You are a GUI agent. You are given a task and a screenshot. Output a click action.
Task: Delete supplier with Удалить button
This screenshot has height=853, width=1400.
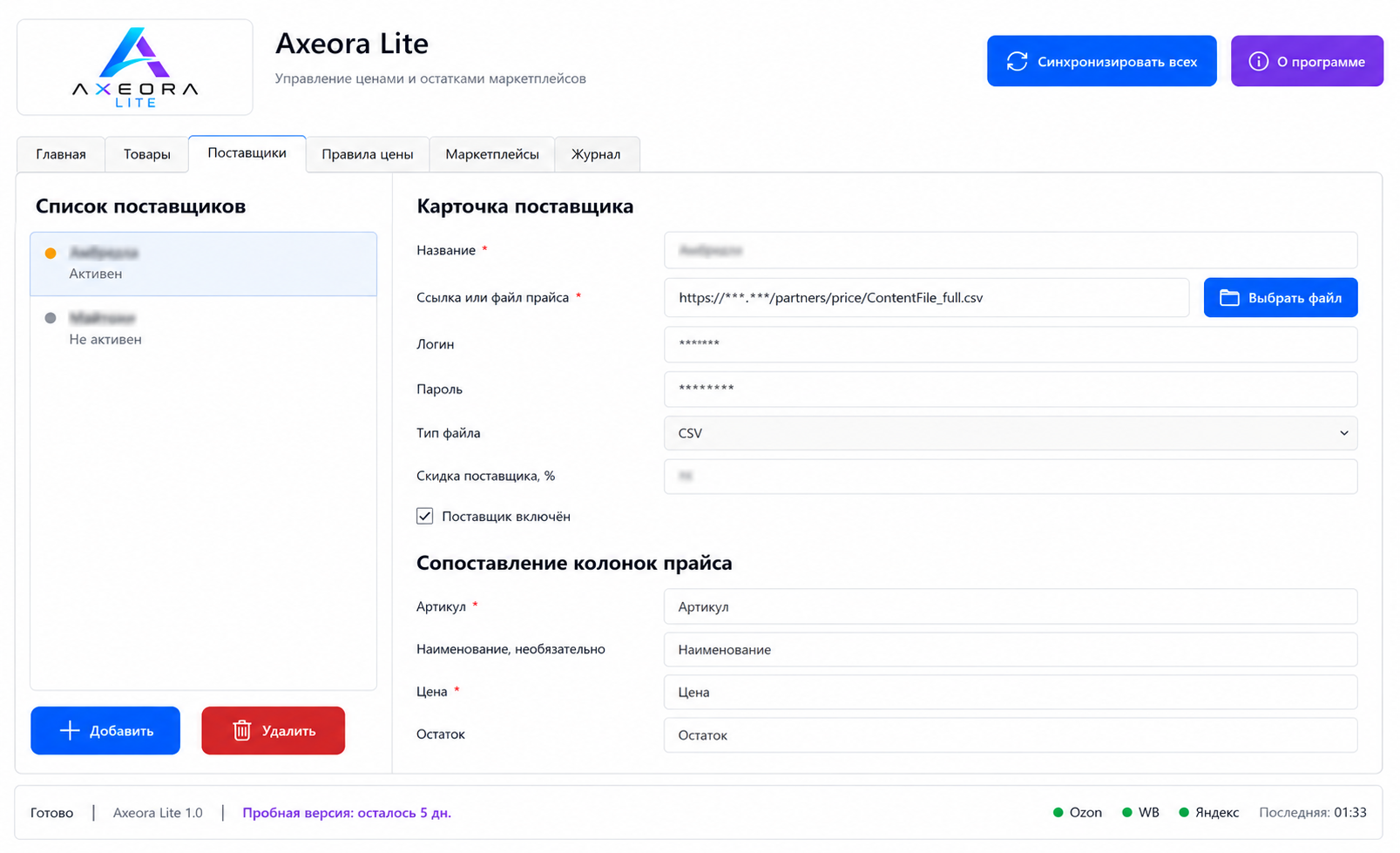pyautogui.click(x=274, y=730)
